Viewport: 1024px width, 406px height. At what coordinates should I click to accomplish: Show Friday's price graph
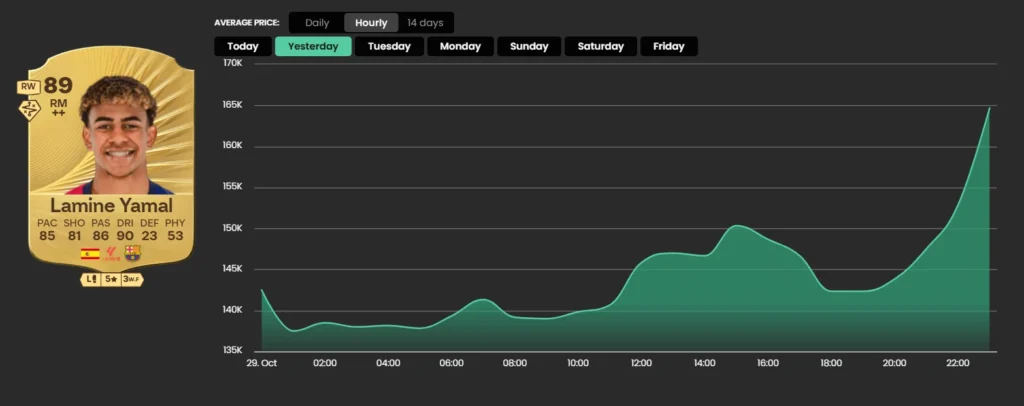click(x=669, y=46)
